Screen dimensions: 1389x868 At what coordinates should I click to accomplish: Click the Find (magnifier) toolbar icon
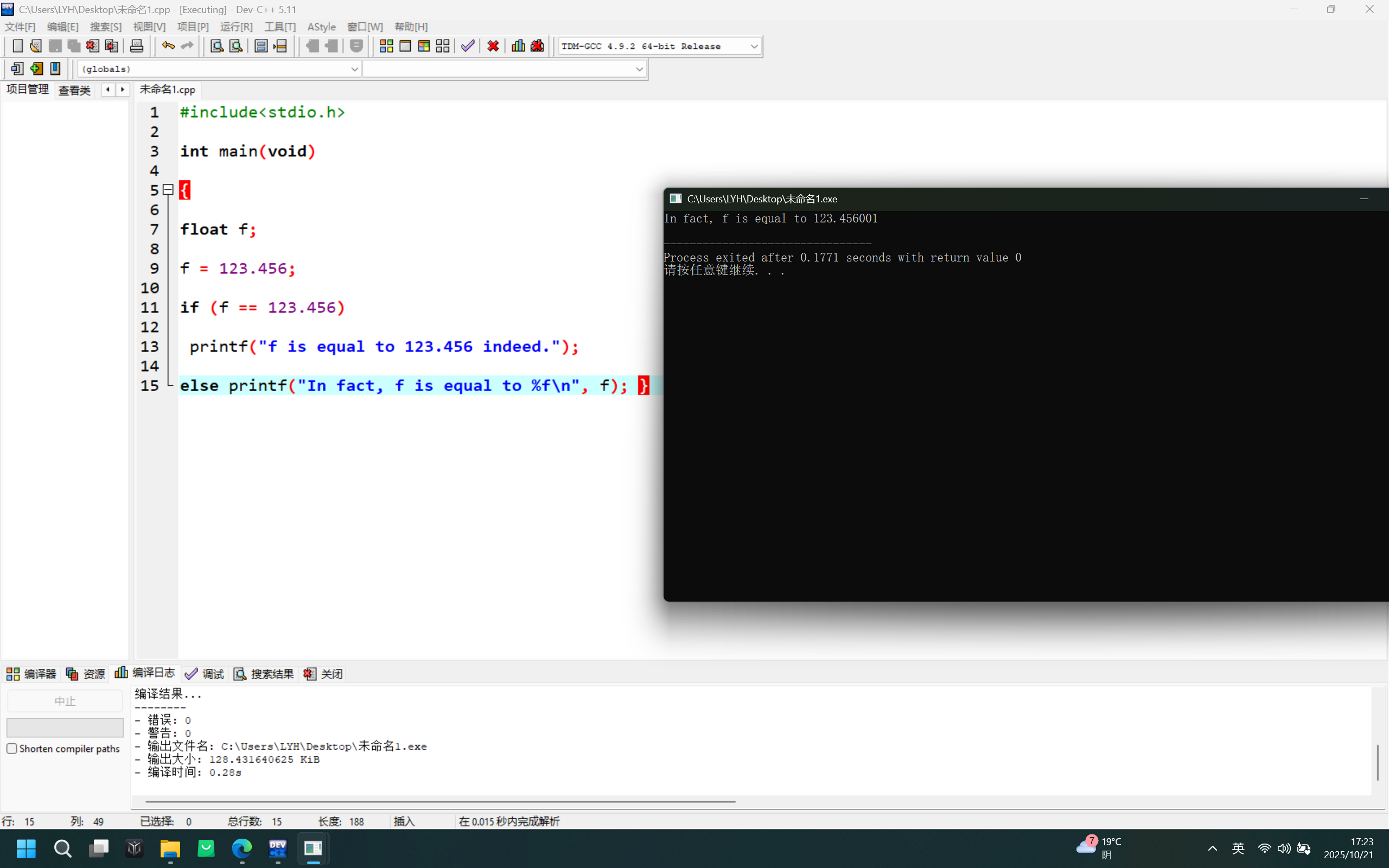[x=216, y=46]
